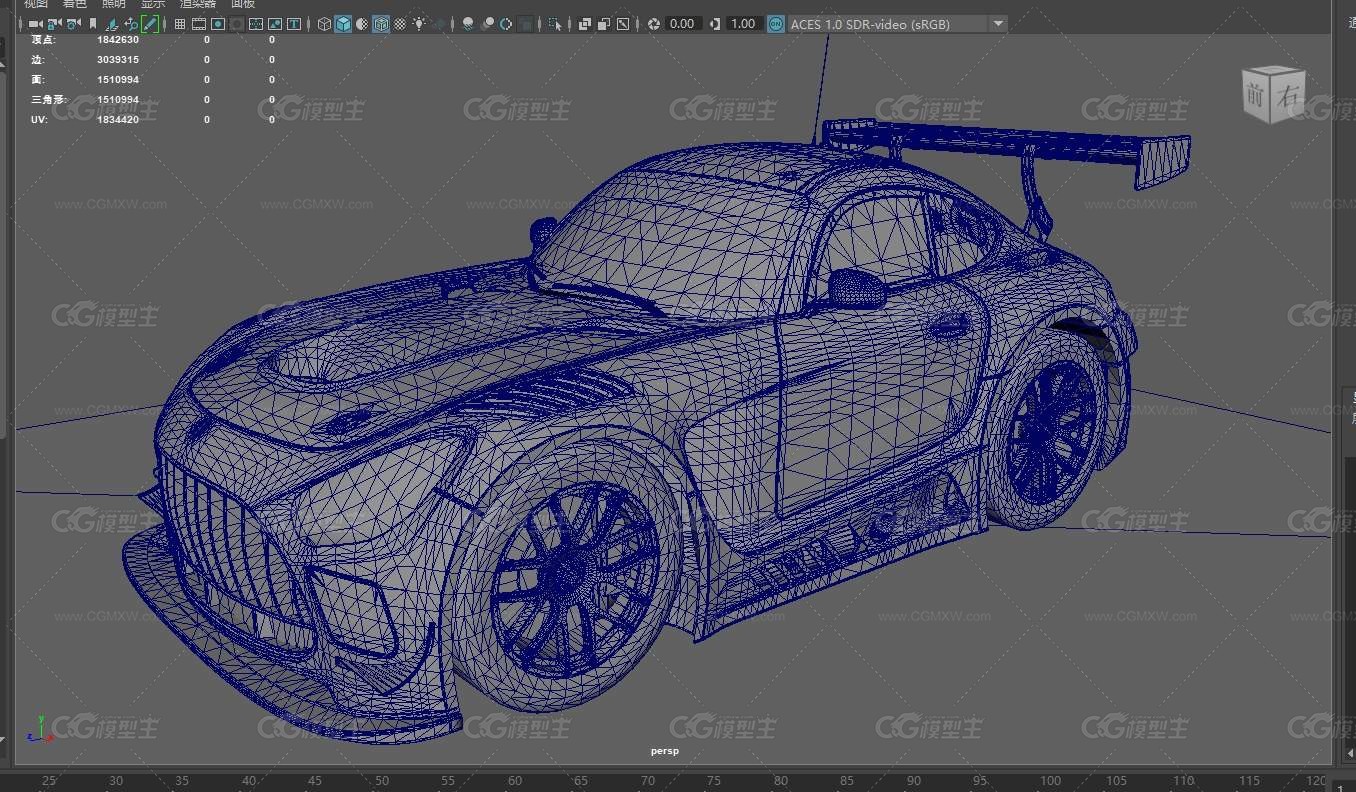Toggle the Gate Mask icon

pos(236,24)
